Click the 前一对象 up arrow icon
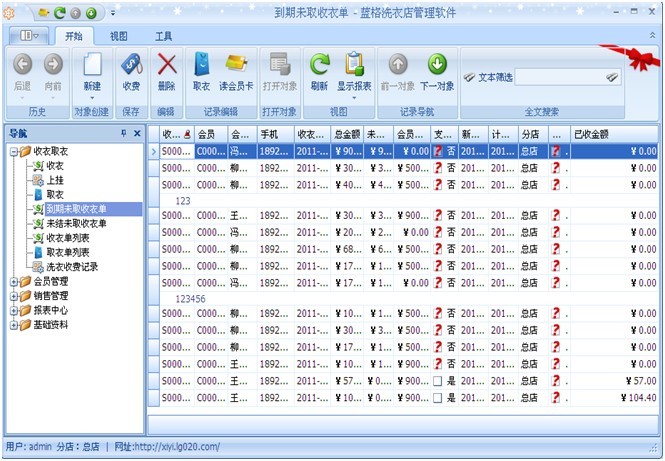The width and height of the screenshot is (665, 461). point(398,64)
